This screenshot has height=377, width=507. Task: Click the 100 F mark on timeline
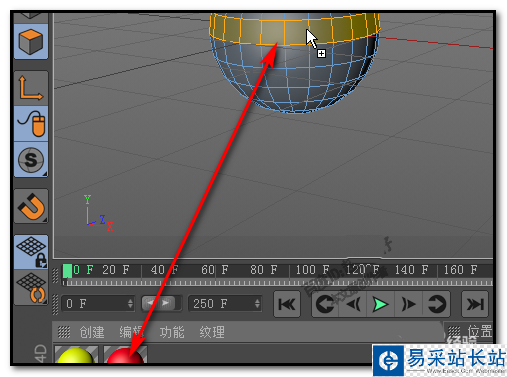312,270
